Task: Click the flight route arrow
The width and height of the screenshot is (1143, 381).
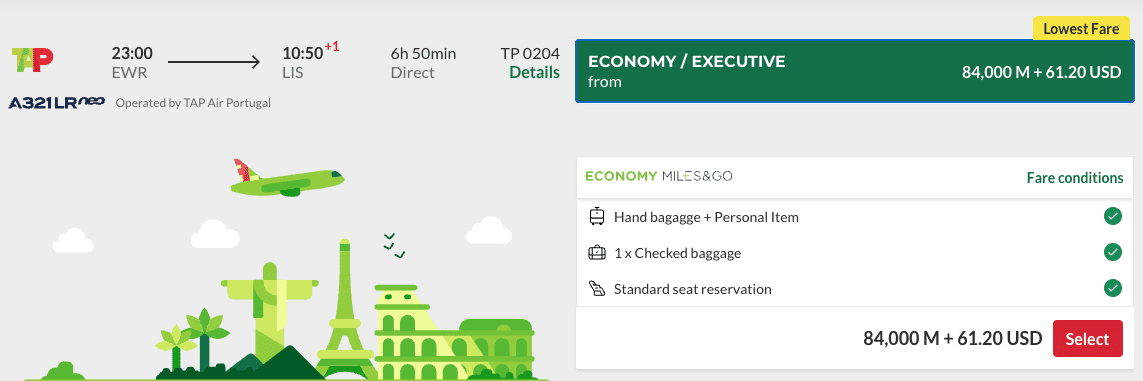Action: pyautogui.click(x=214, y=63)
